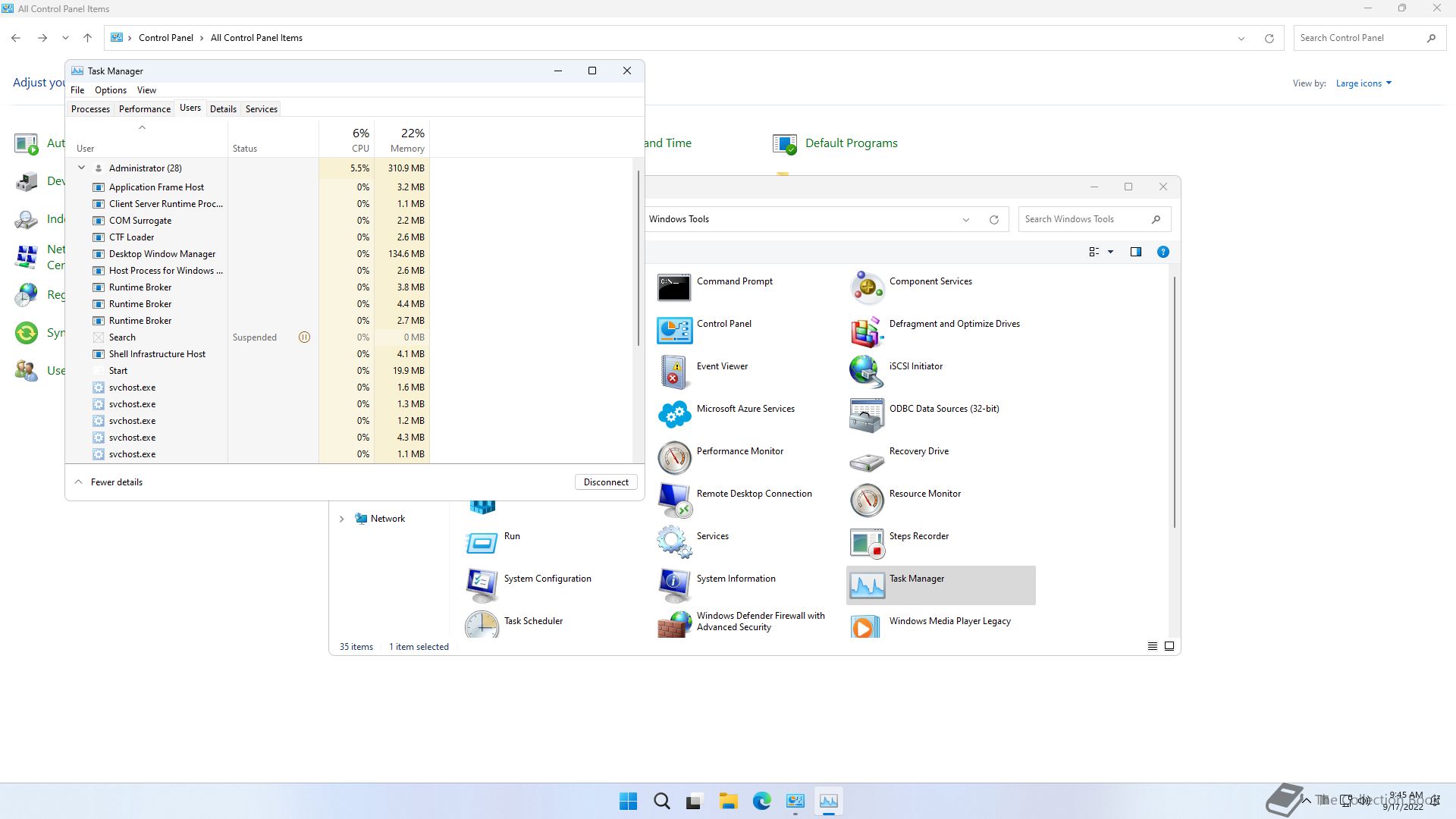Open Microsoft Azure Services icon
Image resolution: width=1456 pixels, height=819 pixels.
click(674, 415)
